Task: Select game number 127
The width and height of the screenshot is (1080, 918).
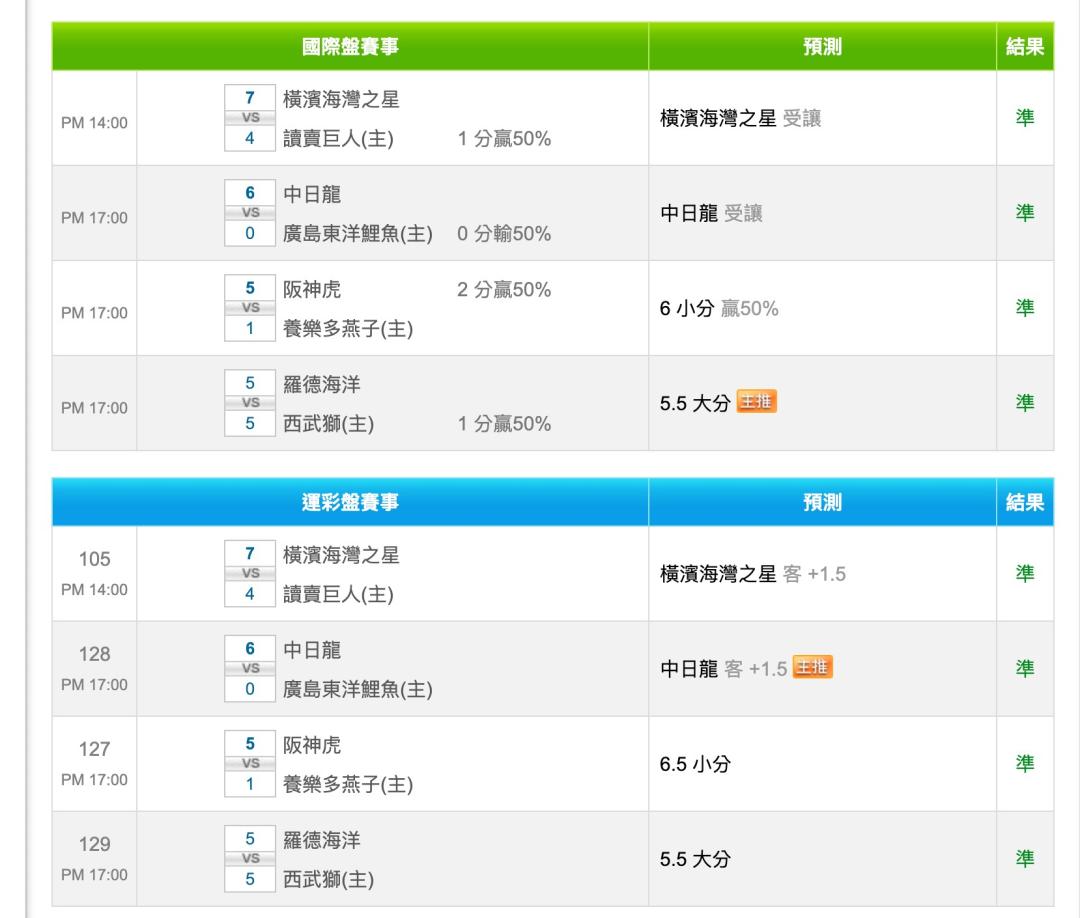Action: pyautogui.click(x=94, y=749)
